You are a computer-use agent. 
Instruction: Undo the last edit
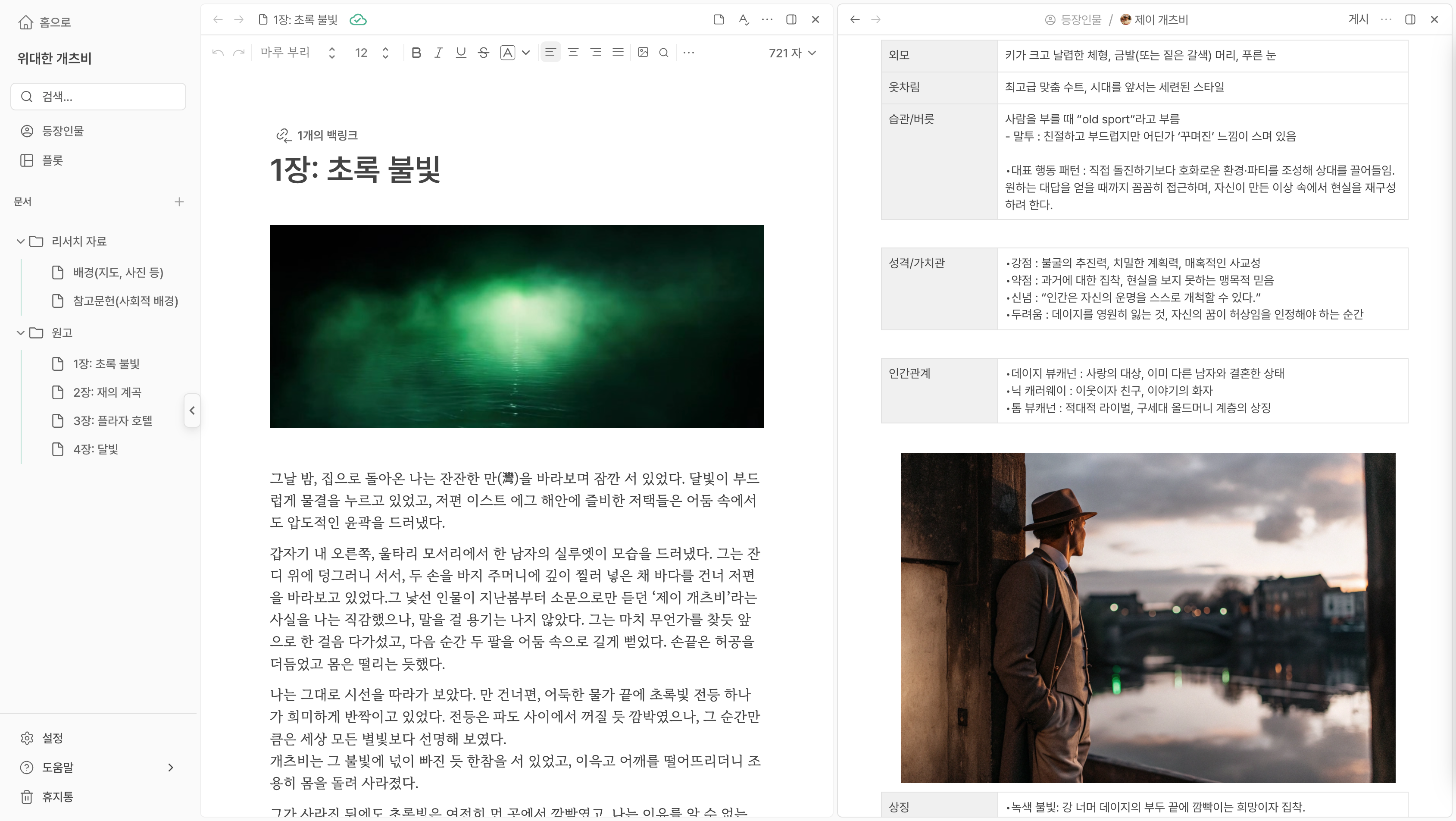[x=218, y=53]
